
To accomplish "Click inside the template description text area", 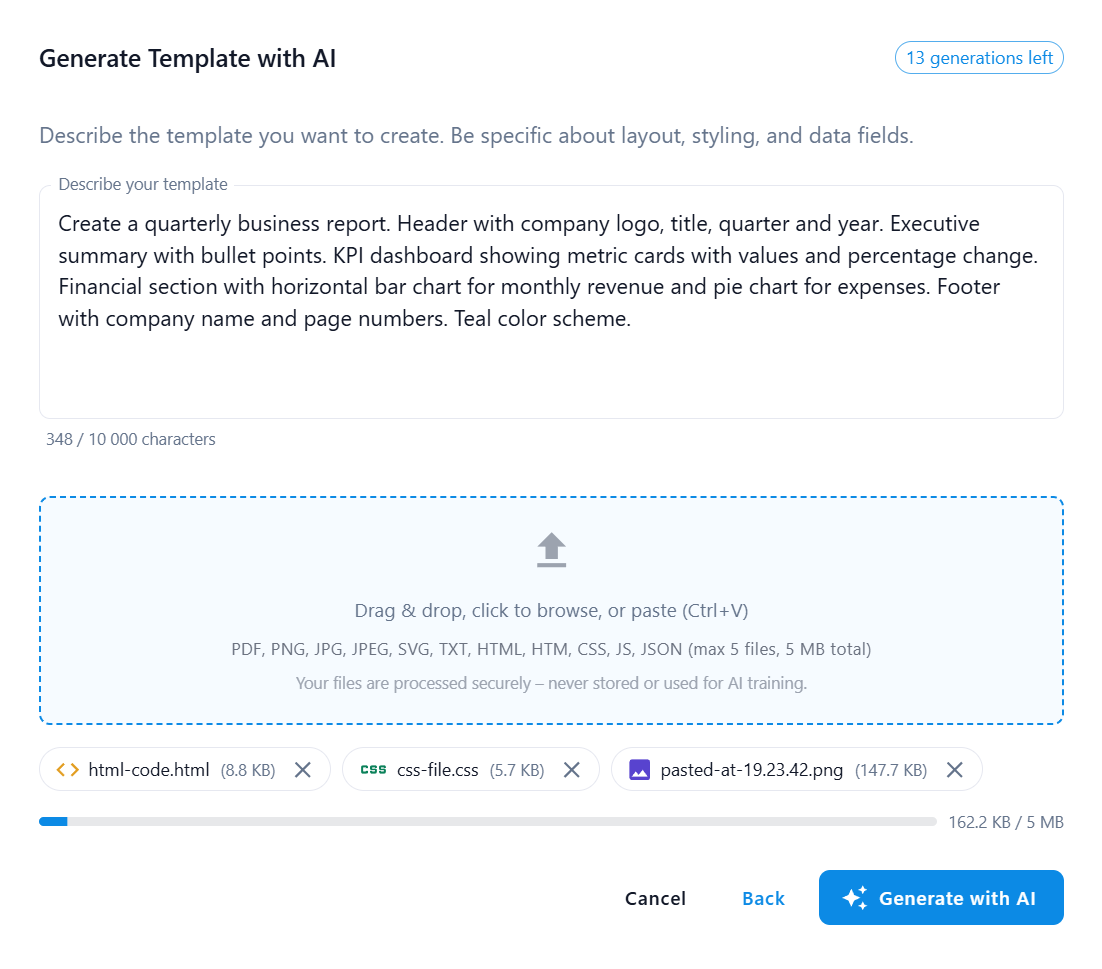I will coord(550,300).
